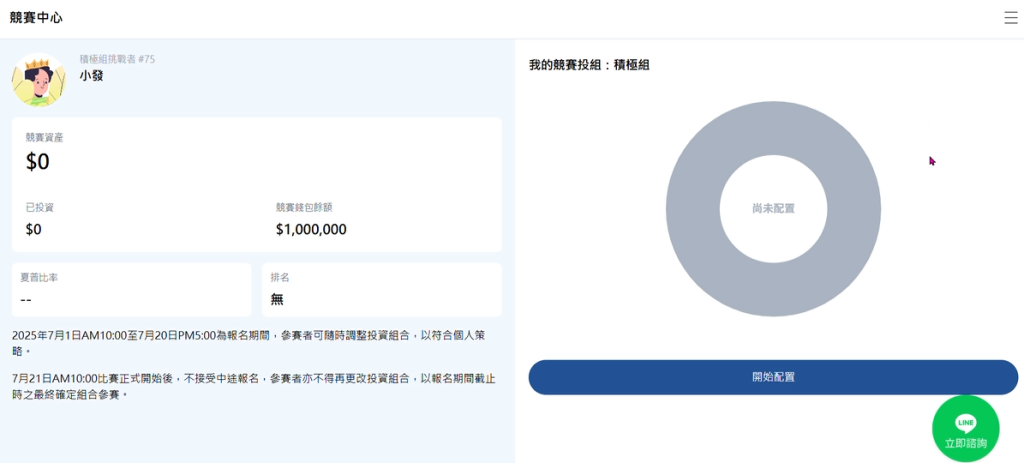Viewport: 1024px width, 463px height.
Task: Click the -- Sharpe ratio value
Action: tap(26, 299)
